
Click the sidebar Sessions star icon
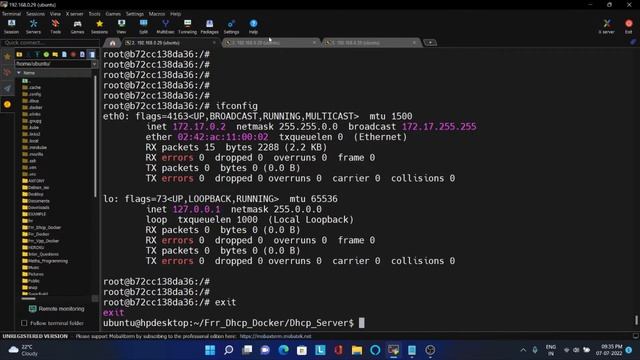pyautogui.click(x=7, y=57)
